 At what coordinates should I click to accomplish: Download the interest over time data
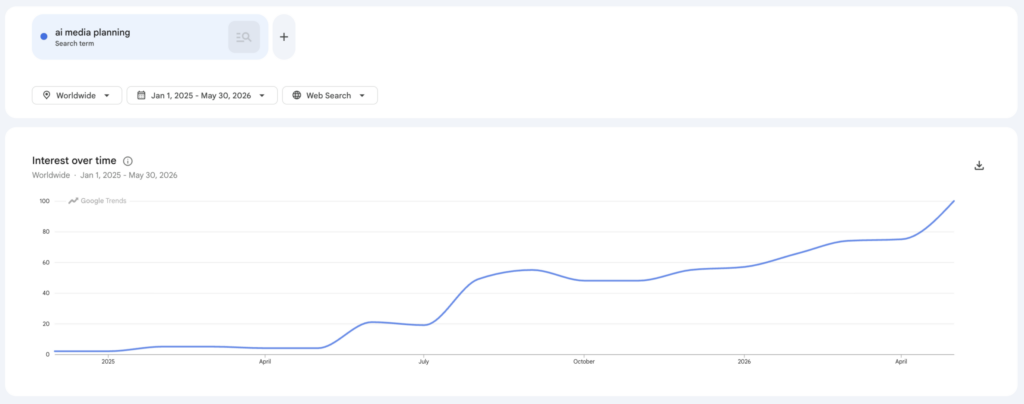(x=979, y=165)
